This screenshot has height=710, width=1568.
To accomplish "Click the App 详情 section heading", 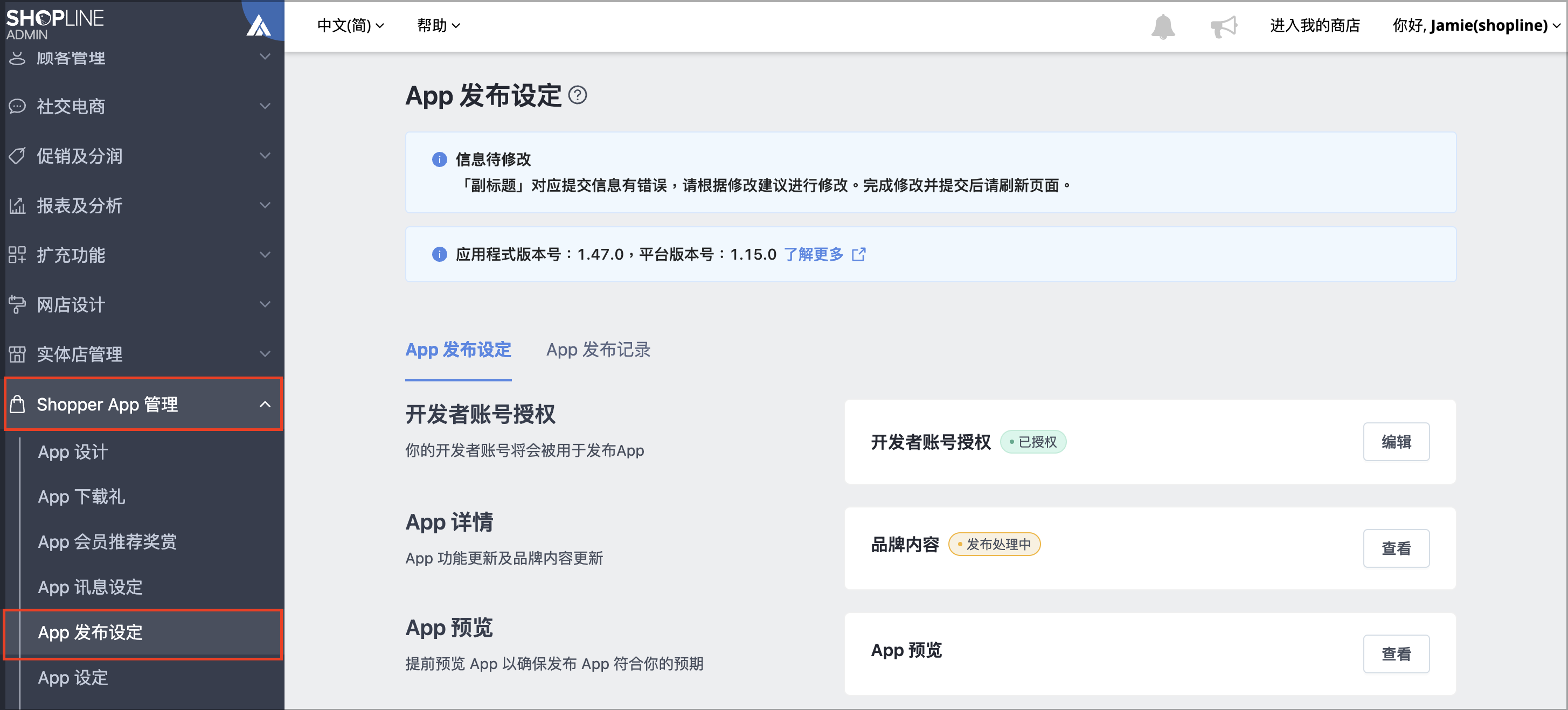I will [x=449, y=523].
